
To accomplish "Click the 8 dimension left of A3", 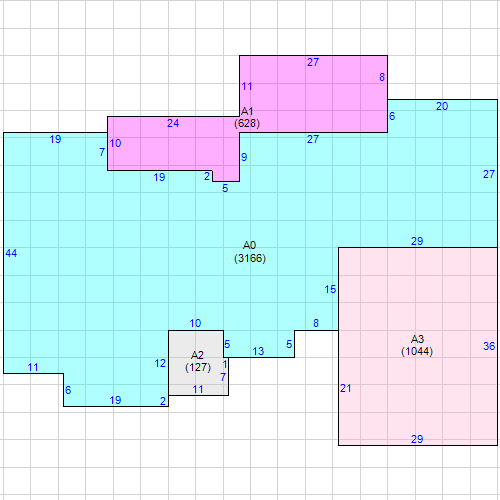I will pyautogui.click(x=316, y=323).
